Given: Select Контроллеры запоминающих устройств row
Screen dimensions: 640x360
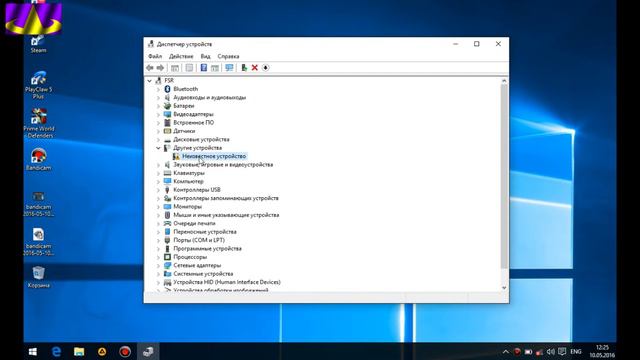Looking at the screenshot, I should tap(226, 198).
